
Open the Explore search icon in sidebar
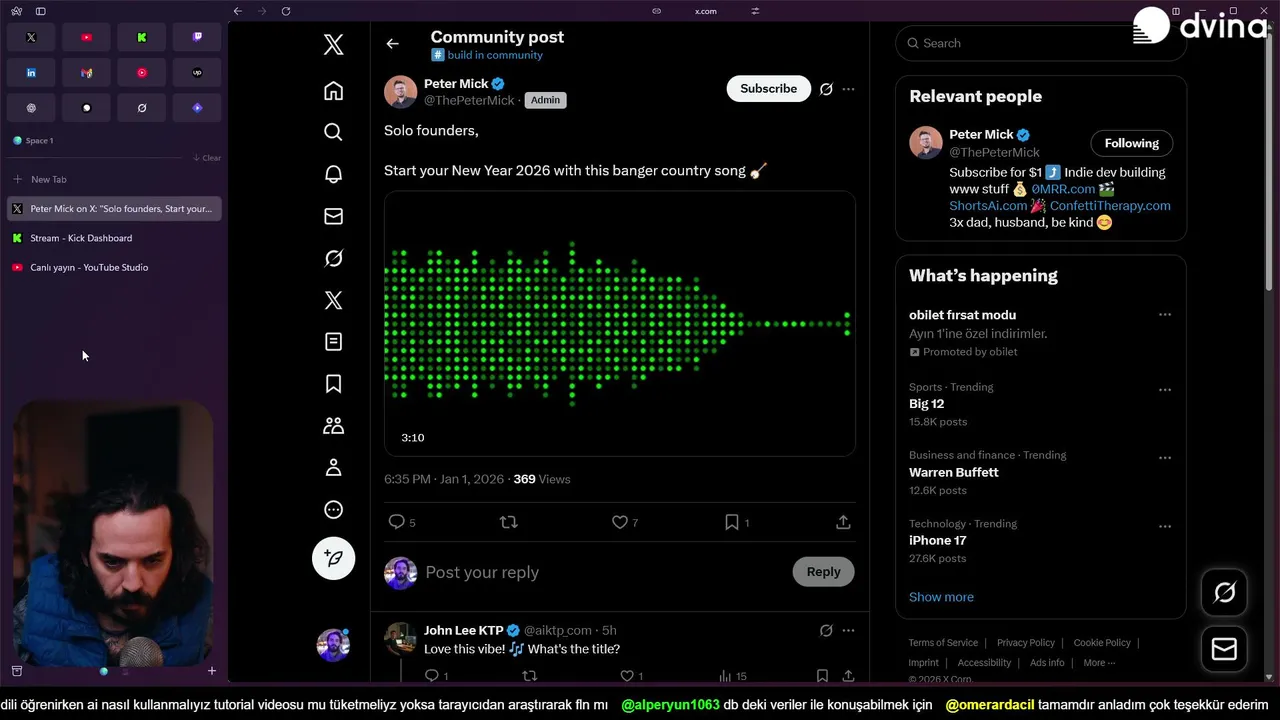(x=334, y=132)
